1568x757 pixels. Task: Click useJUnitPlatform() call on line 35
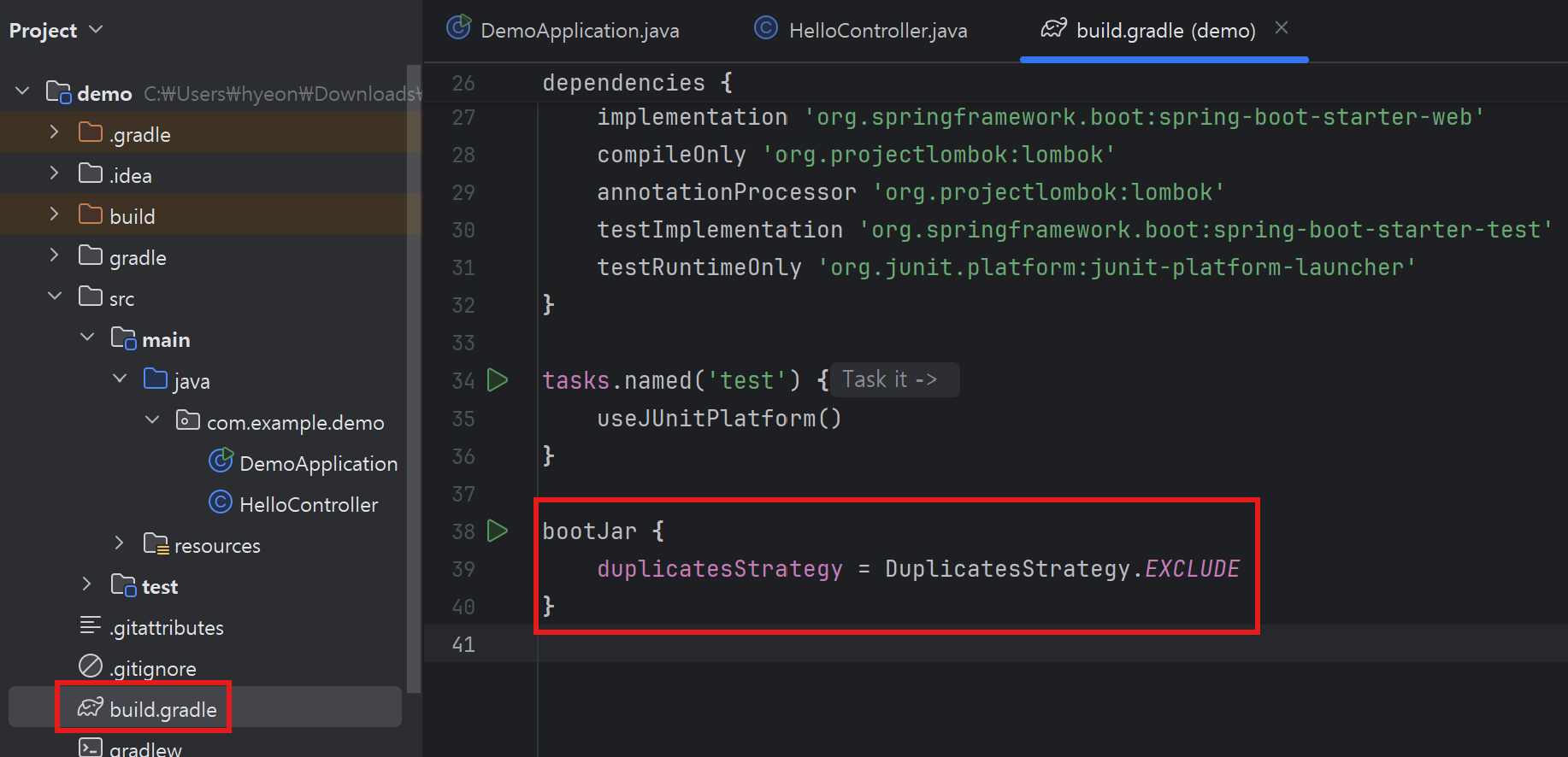pyautogui.click(x=719, y=418)
